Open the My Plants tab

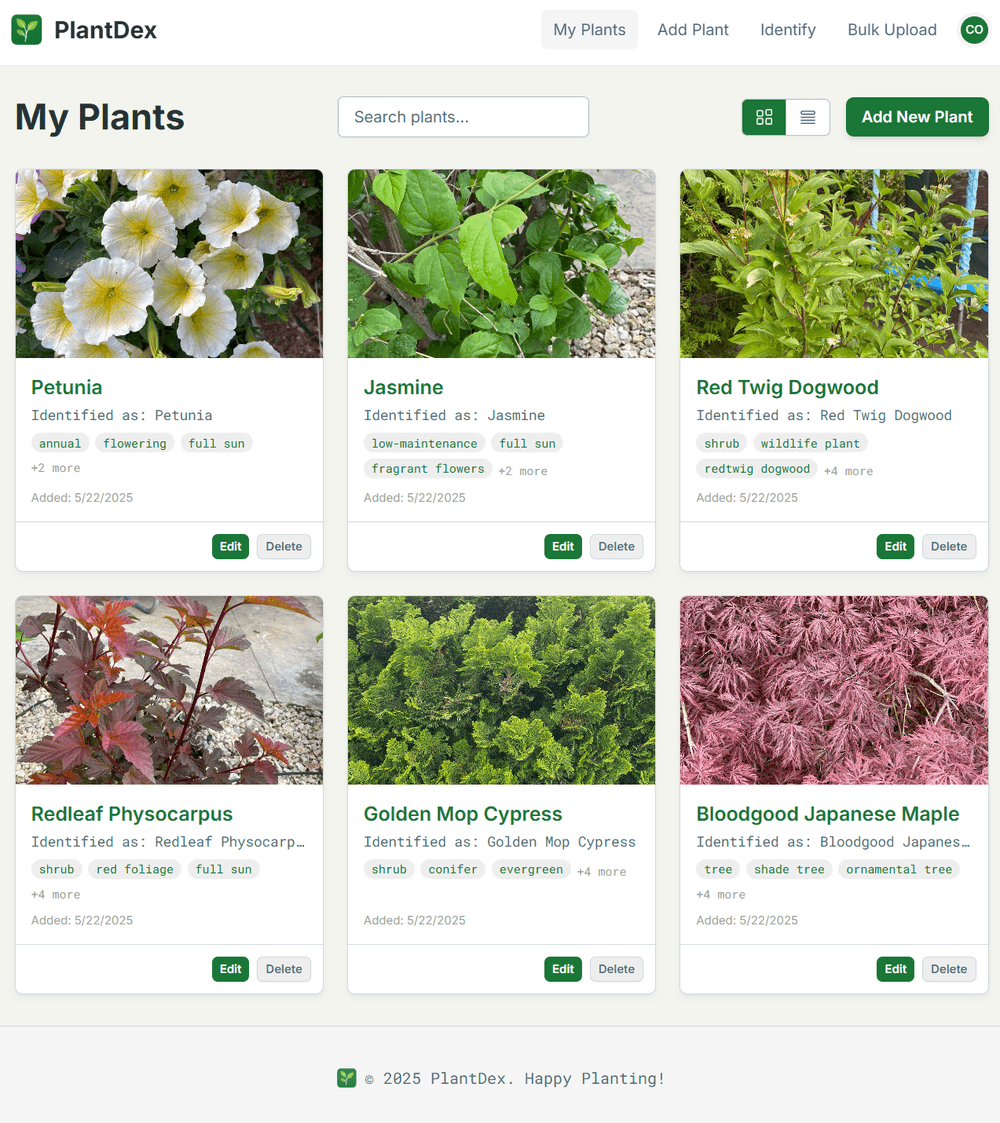click(x=589, y=30)
